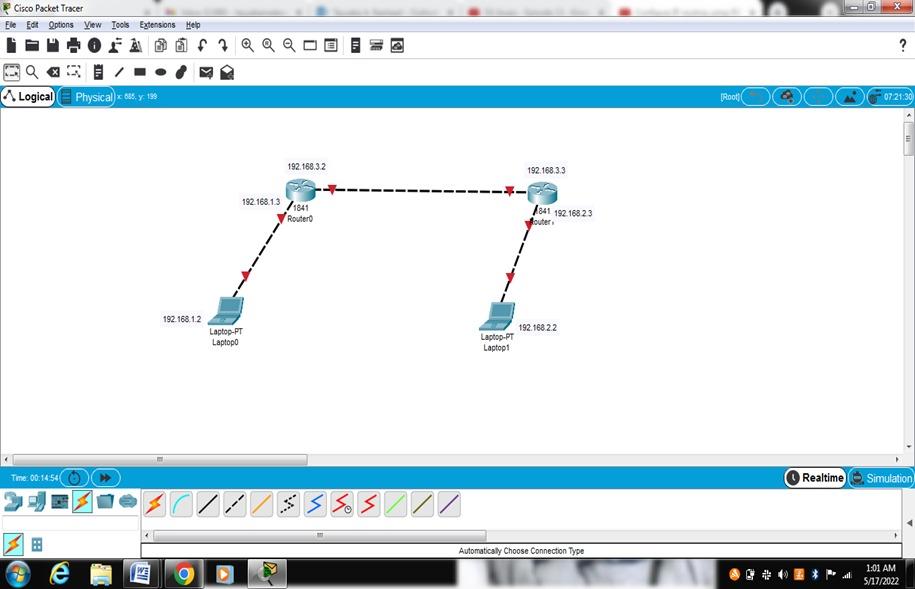
Task: Select Laptop1 on the canvas
Action: pyautogui.click(x=497, y=316)
